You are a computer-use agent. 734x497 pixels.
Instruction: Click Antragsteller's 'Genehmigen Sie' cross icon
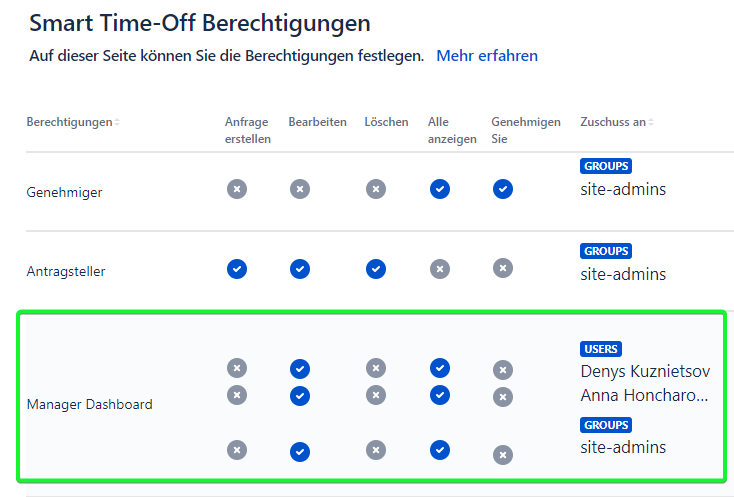503,269
